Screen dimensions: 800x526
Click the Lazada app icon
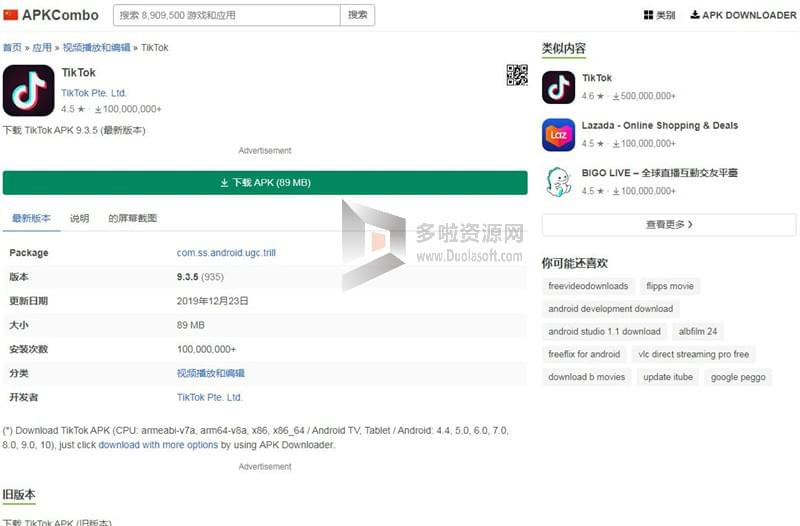click(558, 135)
